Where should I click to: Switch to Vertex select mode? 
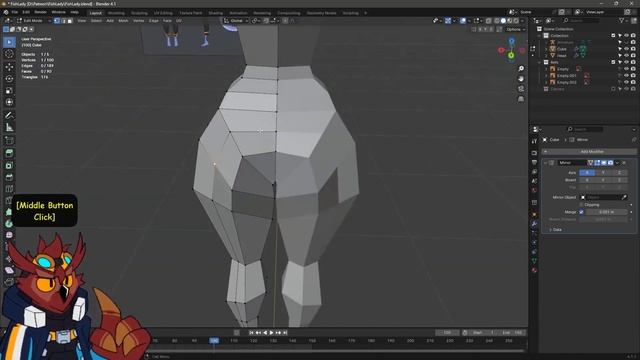coord(57,20)
